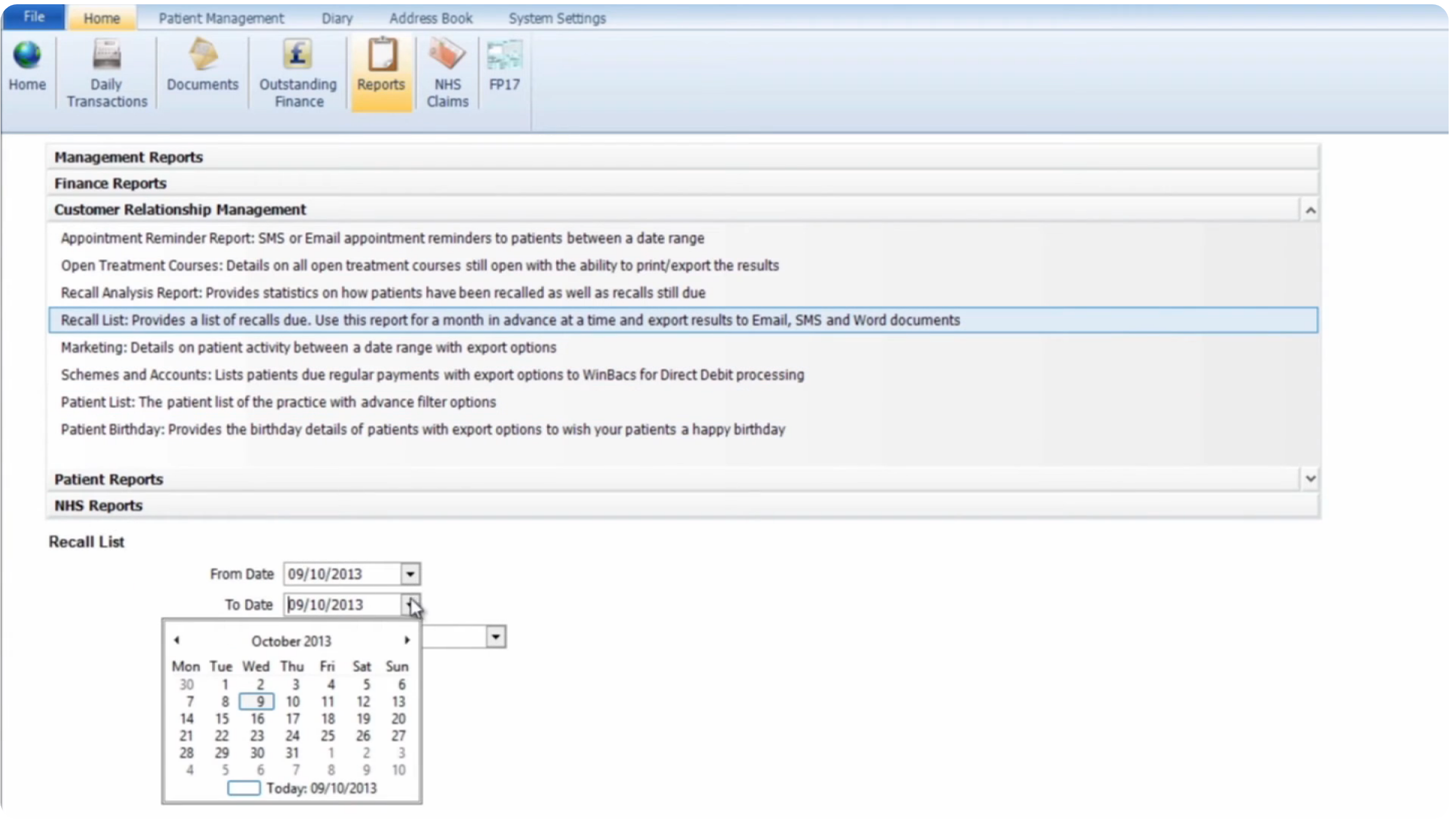Go to previous month in calendar

point(176,640)
